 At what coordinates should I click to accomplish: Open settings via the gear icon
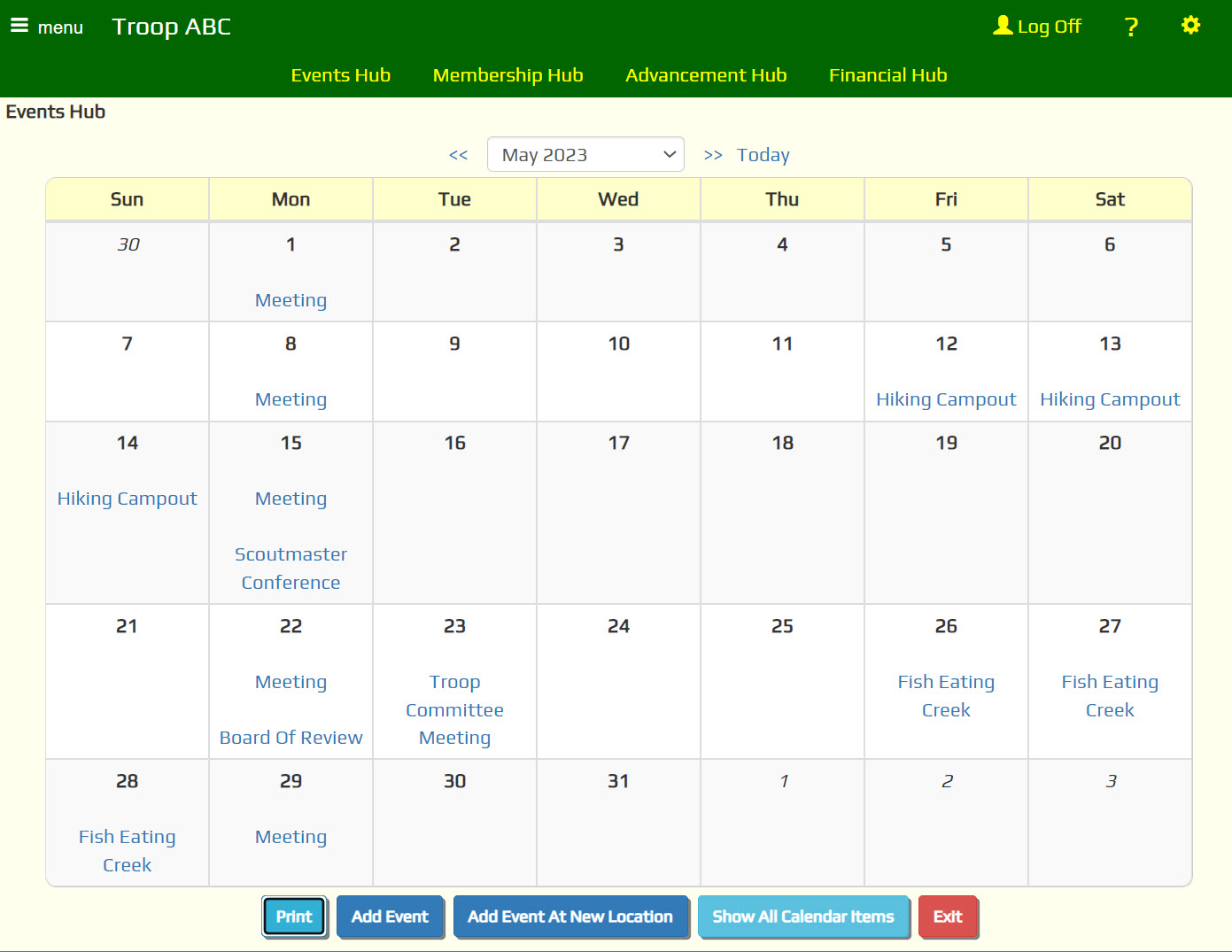[1190, 26]
